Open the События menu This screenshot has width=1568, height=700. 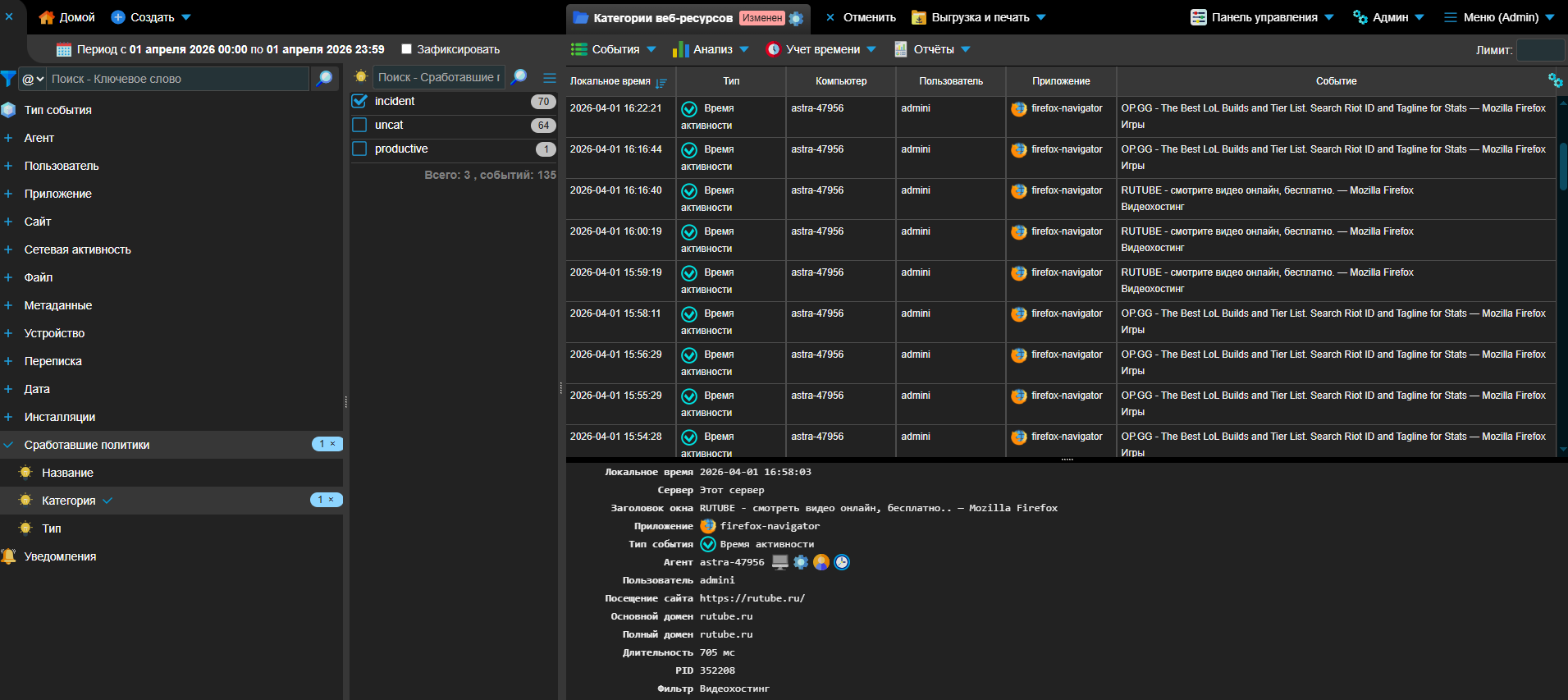(x=614, y=49)
